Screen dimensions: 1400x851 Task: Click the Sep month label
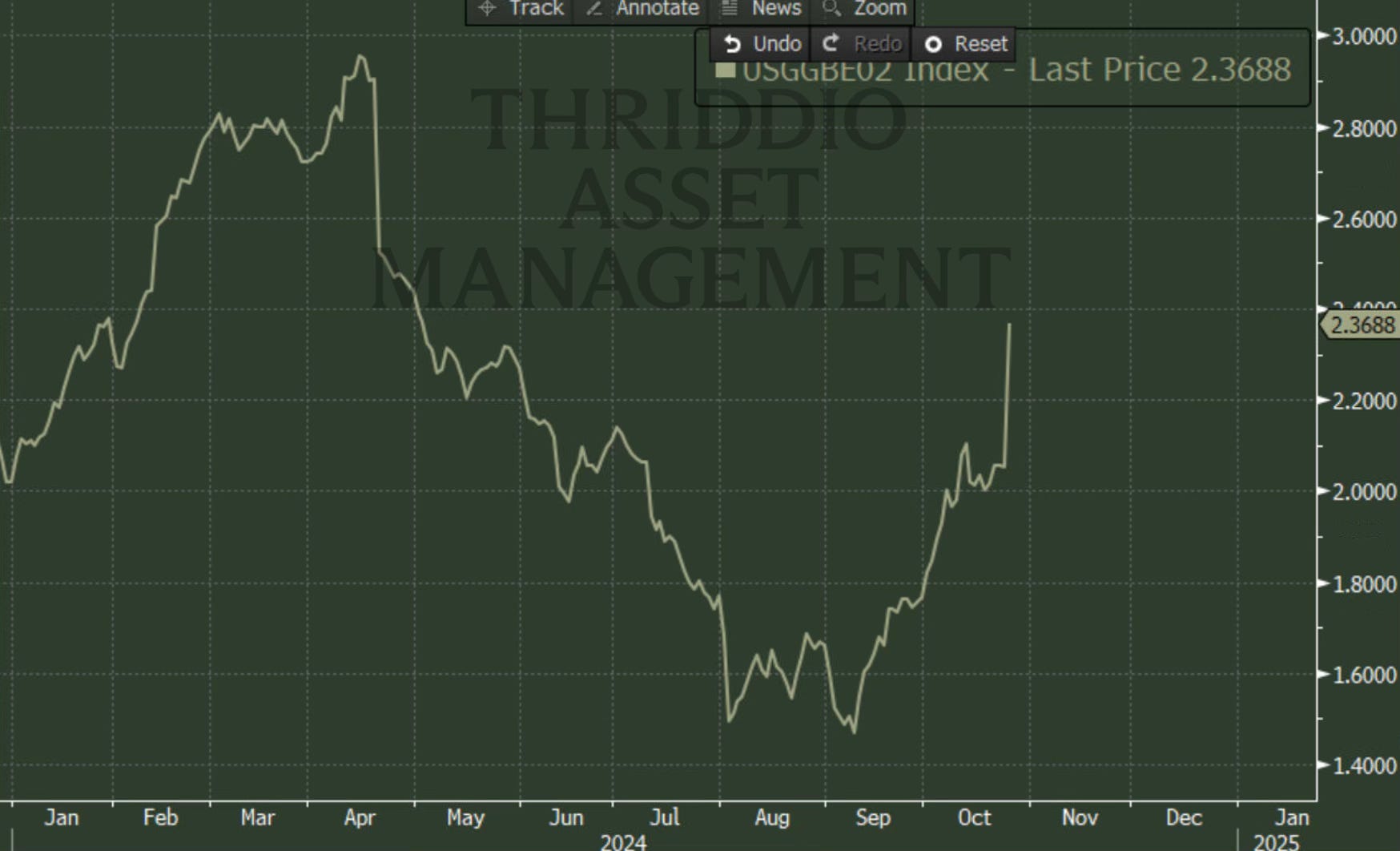coord(873,818)
